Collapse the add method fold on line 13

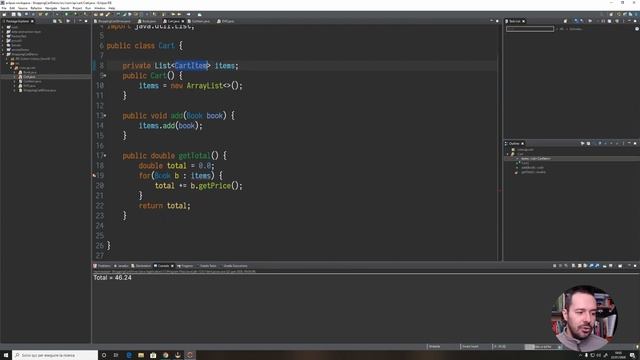pos(105,116)
